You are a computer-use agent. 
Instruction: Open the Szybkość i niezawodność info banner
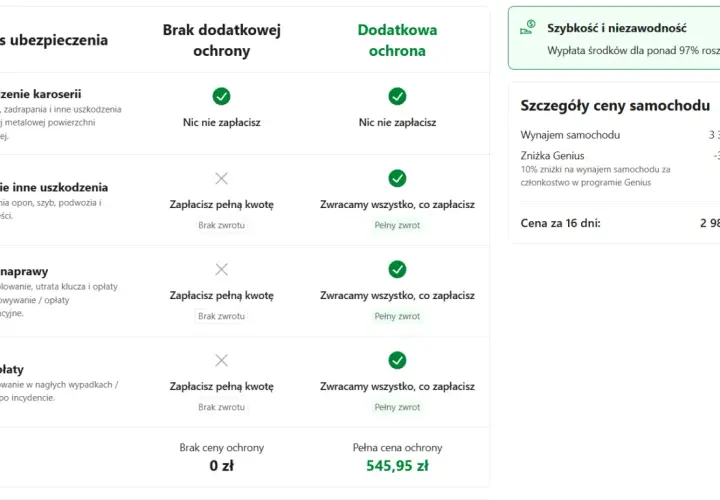click(614, 38)
